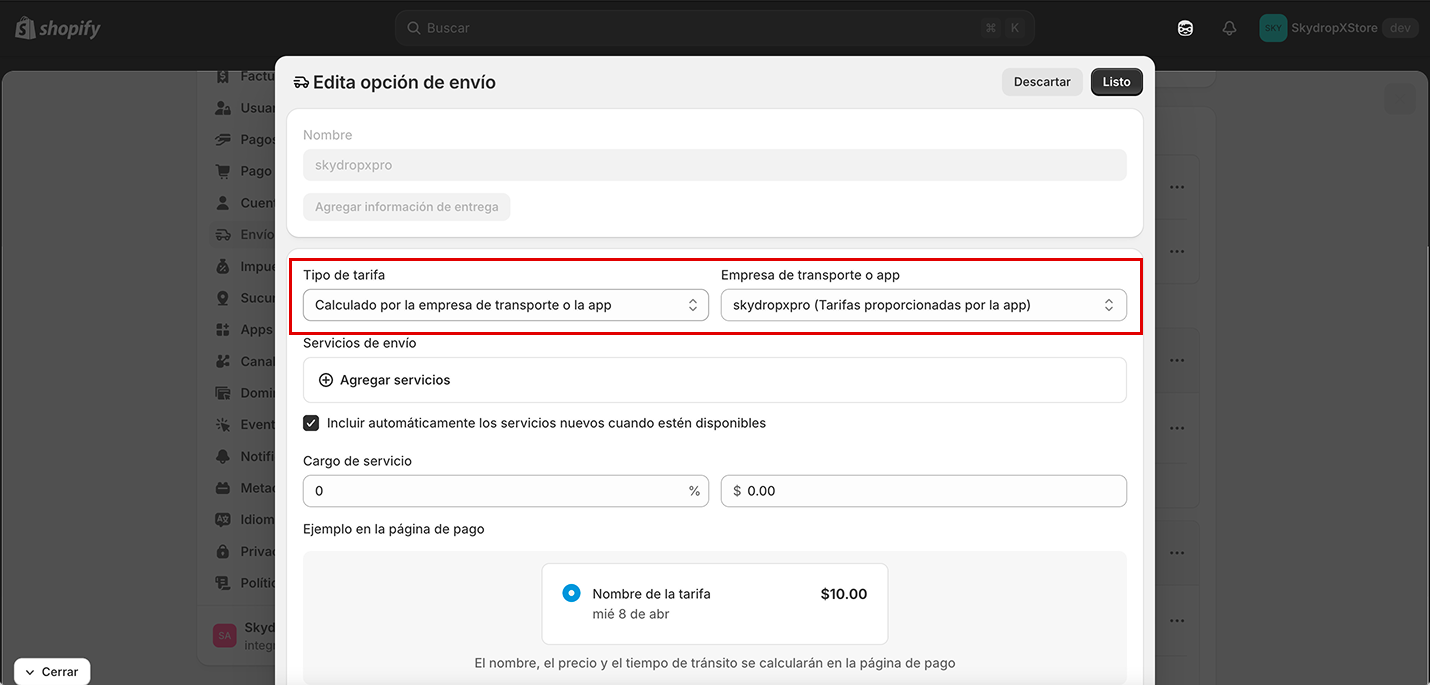Open customer events (Event…) icon in sidebar

click(x=222, y=425)
